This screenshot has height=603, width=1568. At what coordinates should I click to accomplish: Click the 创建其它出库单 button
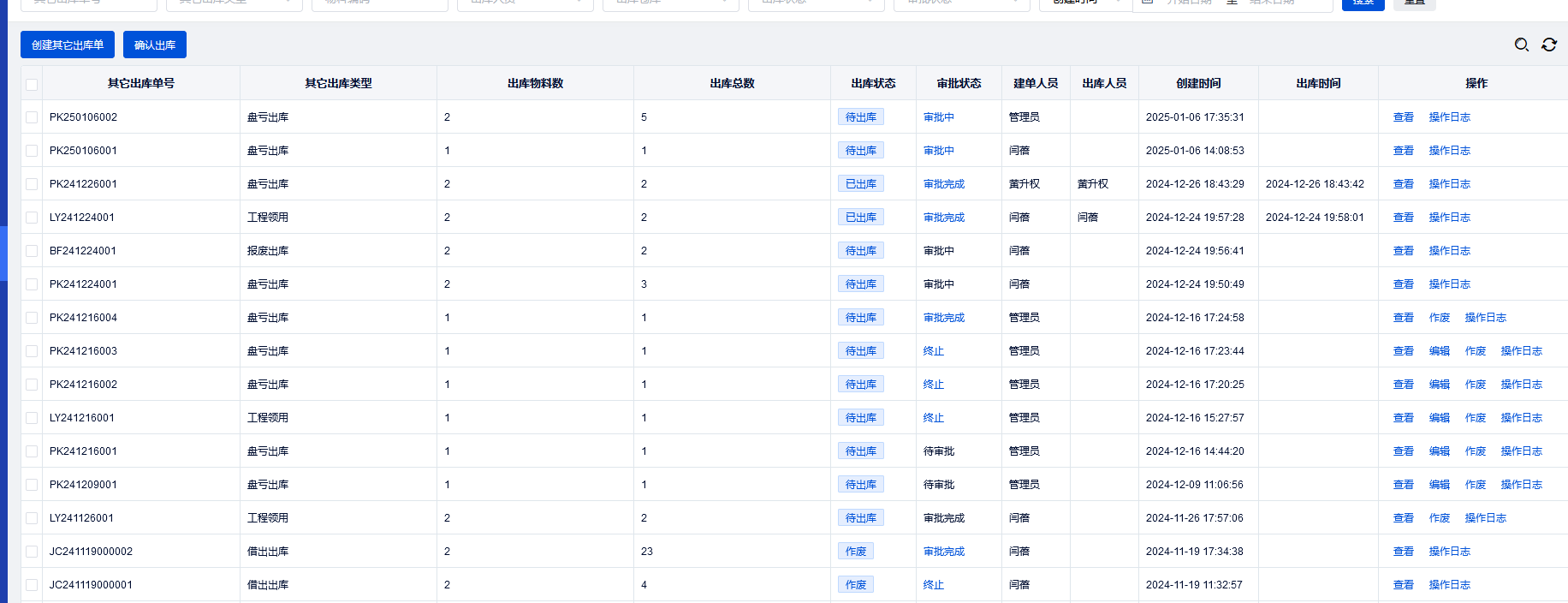[x=68, y=45]
